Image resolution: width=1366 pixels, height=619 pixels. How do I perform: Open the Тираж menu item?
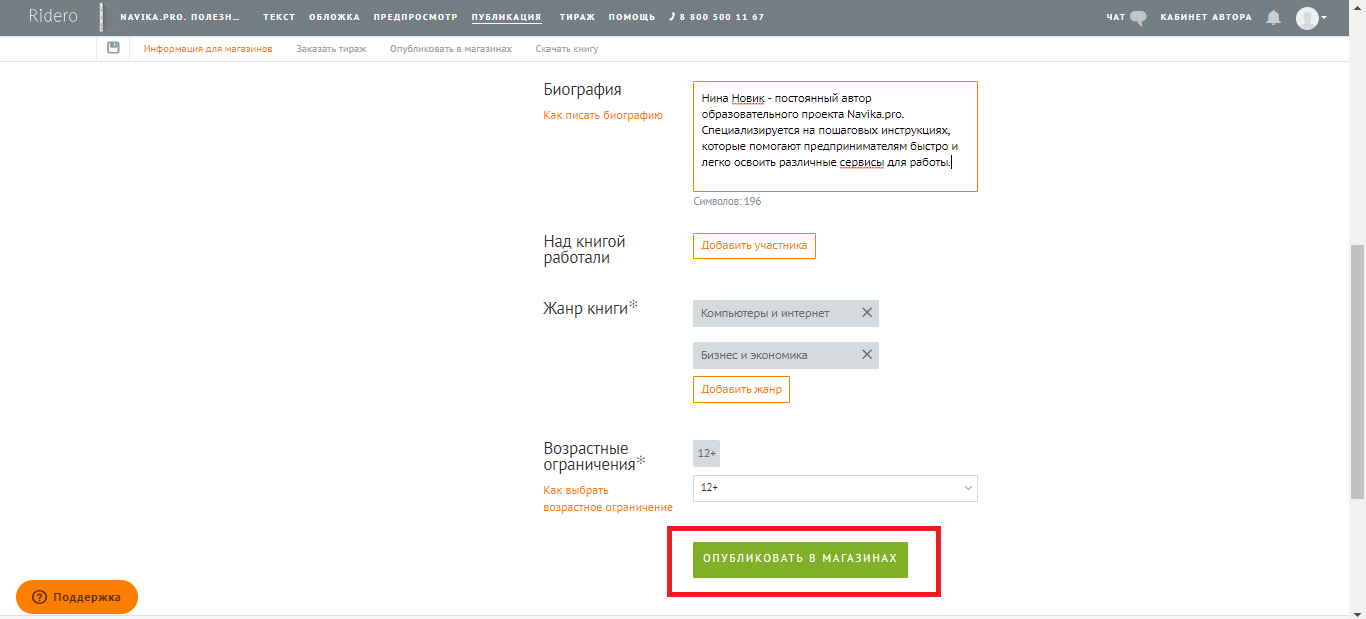click(578, 17)
